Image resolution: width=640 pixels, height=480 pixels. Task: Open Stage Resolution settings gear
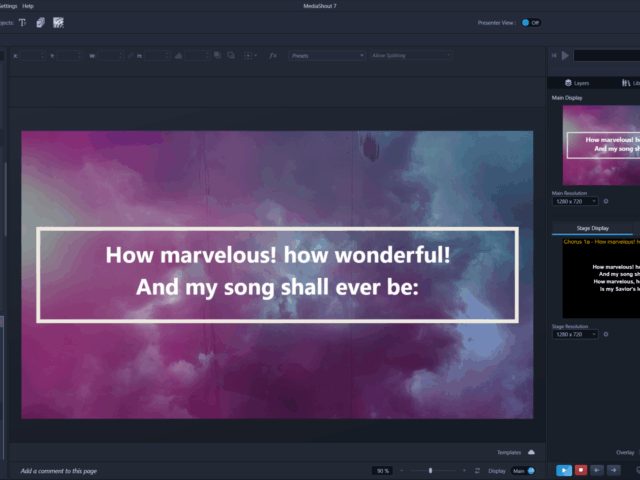606,334
